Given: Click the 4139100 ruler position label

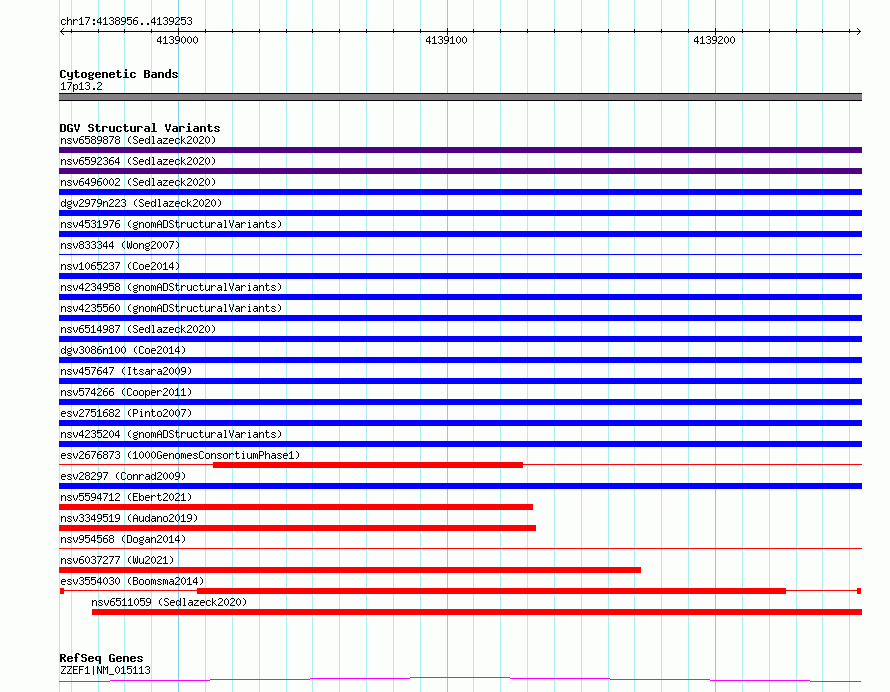Looking at the screenshot, I should 446,40.
